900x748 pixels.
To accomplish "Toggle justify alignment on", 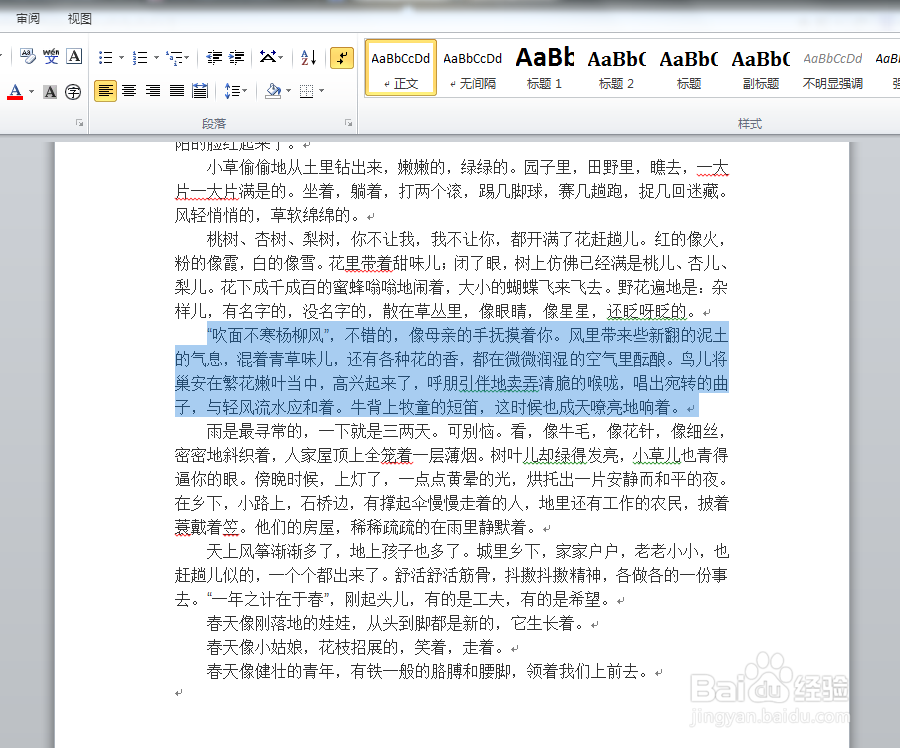I will pos(176,91).
